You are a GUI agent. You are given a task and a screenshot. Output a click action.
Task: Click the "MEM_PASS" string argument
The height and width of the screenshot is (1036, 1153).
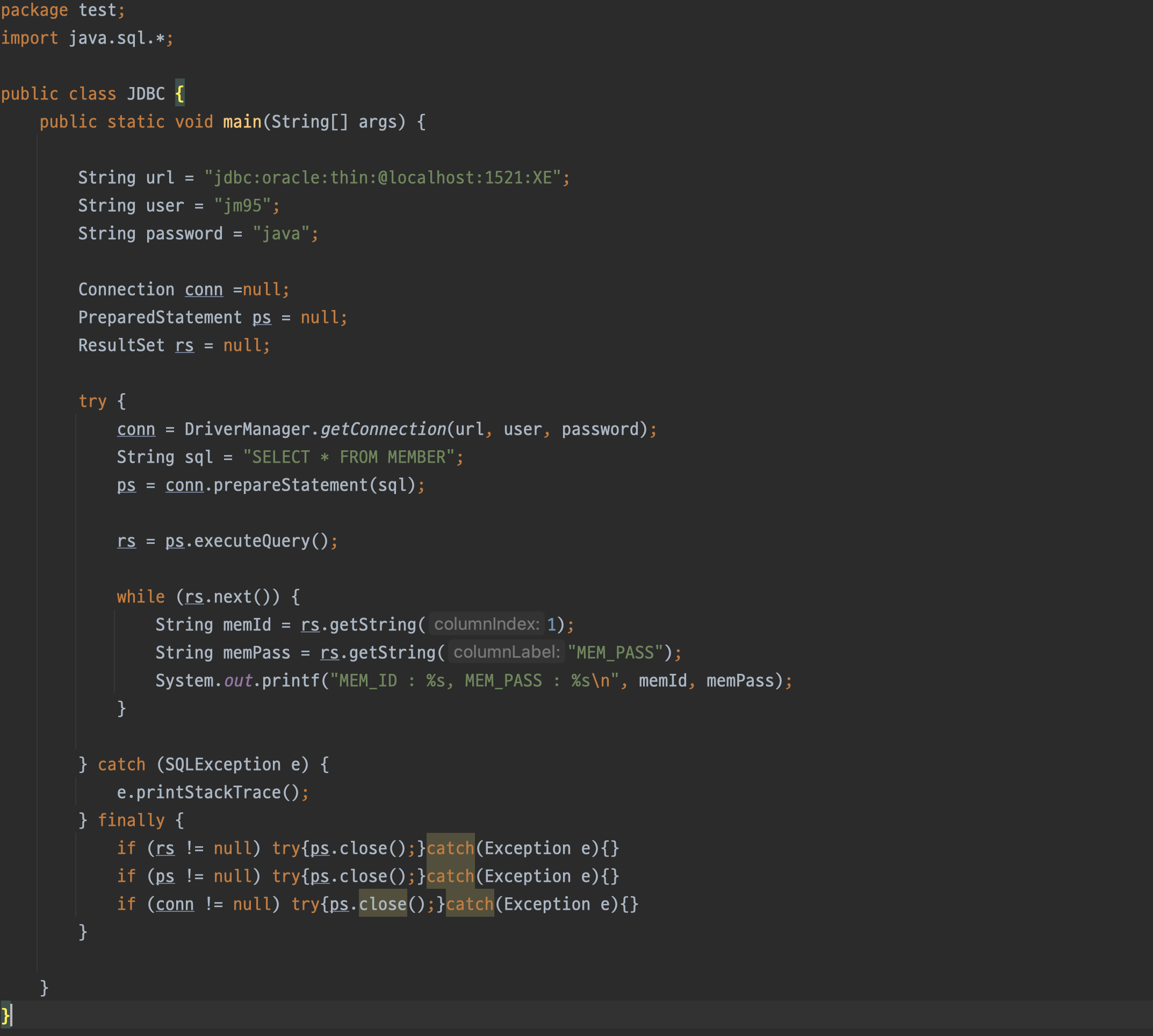(x=616, y=652)
